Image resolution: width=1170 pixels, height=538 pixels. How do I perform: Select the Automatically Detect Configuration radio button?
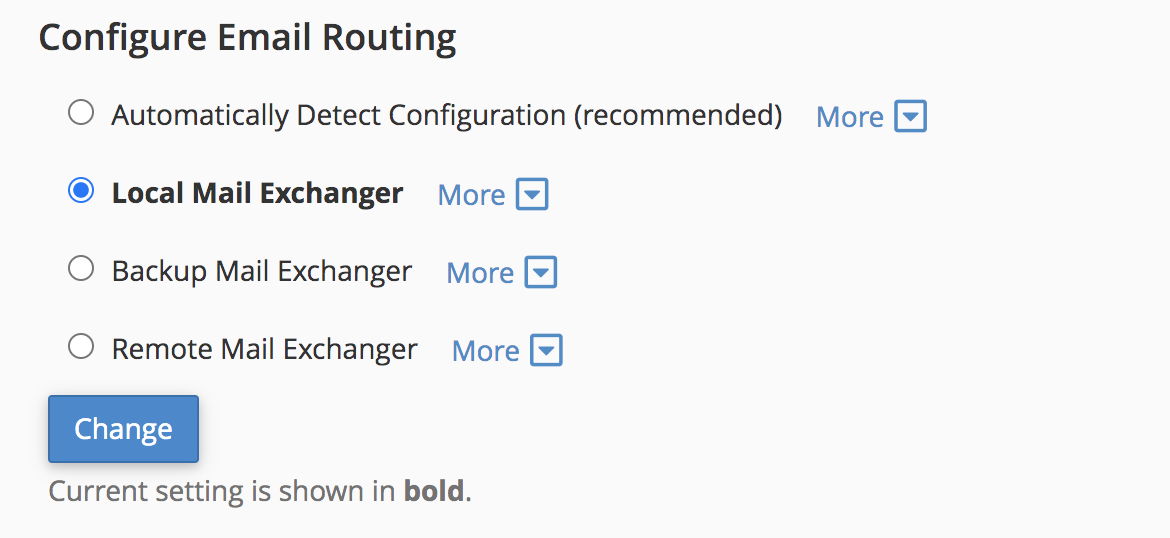pyautogui.click(x=81, y=112)
